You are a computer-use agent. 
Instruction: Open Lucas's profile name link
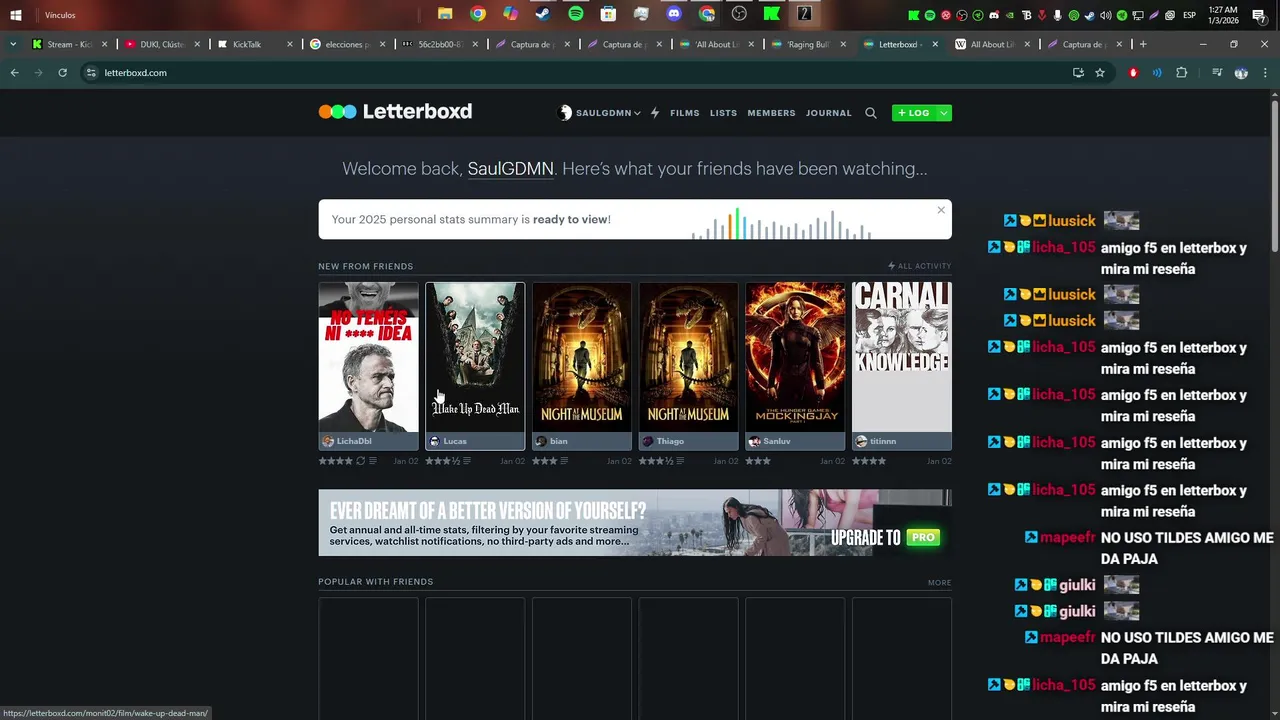pyautogui.click(x=455, y=441)
